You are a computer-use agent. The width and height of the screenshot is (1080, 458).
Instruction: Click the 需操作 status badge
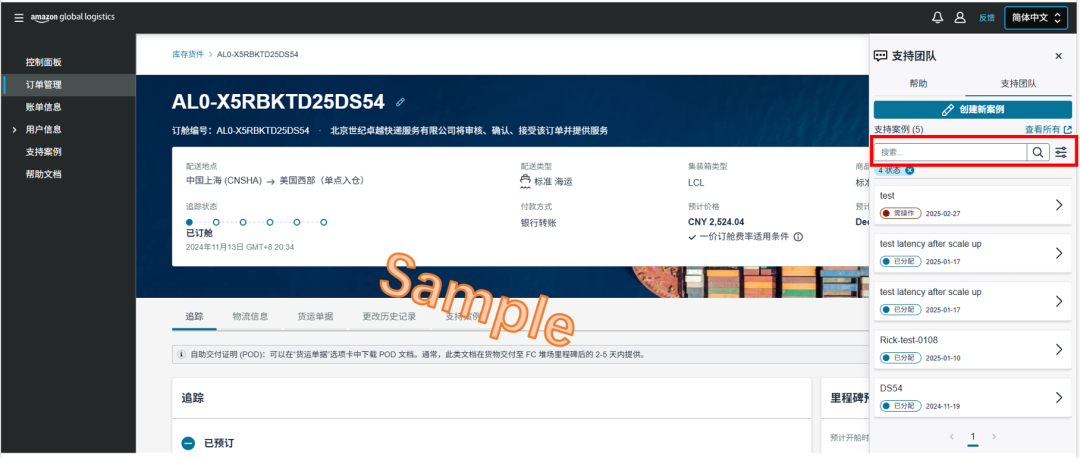pos(900,214)
